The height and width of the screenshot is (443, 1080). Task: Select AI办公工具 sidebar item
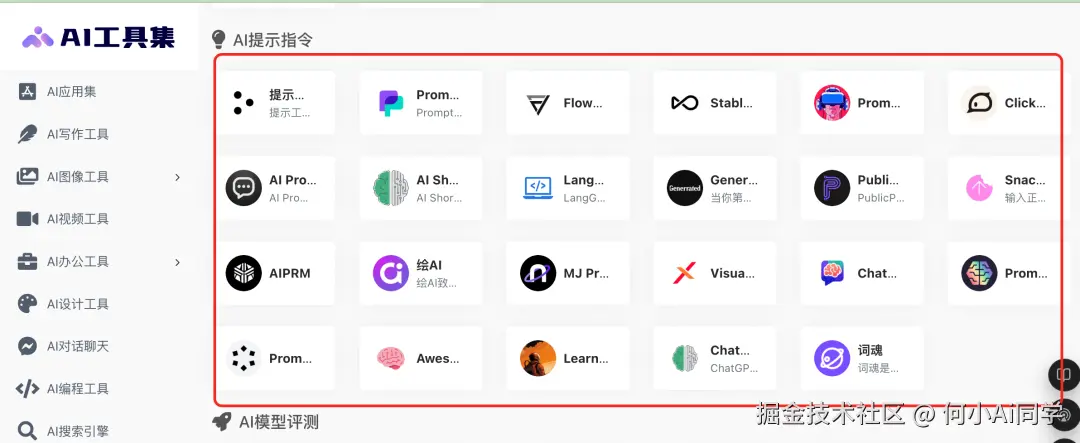(77, 262)
